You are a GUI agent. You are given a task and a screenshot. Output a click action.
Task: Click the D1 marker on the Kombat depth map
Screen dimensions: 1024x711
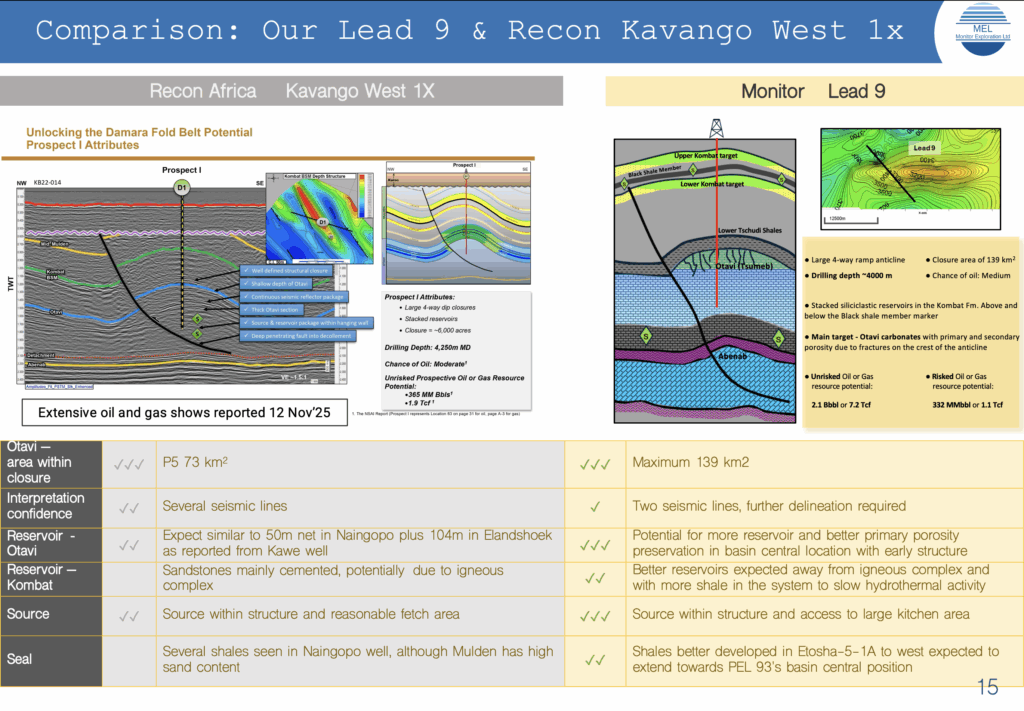322,221
